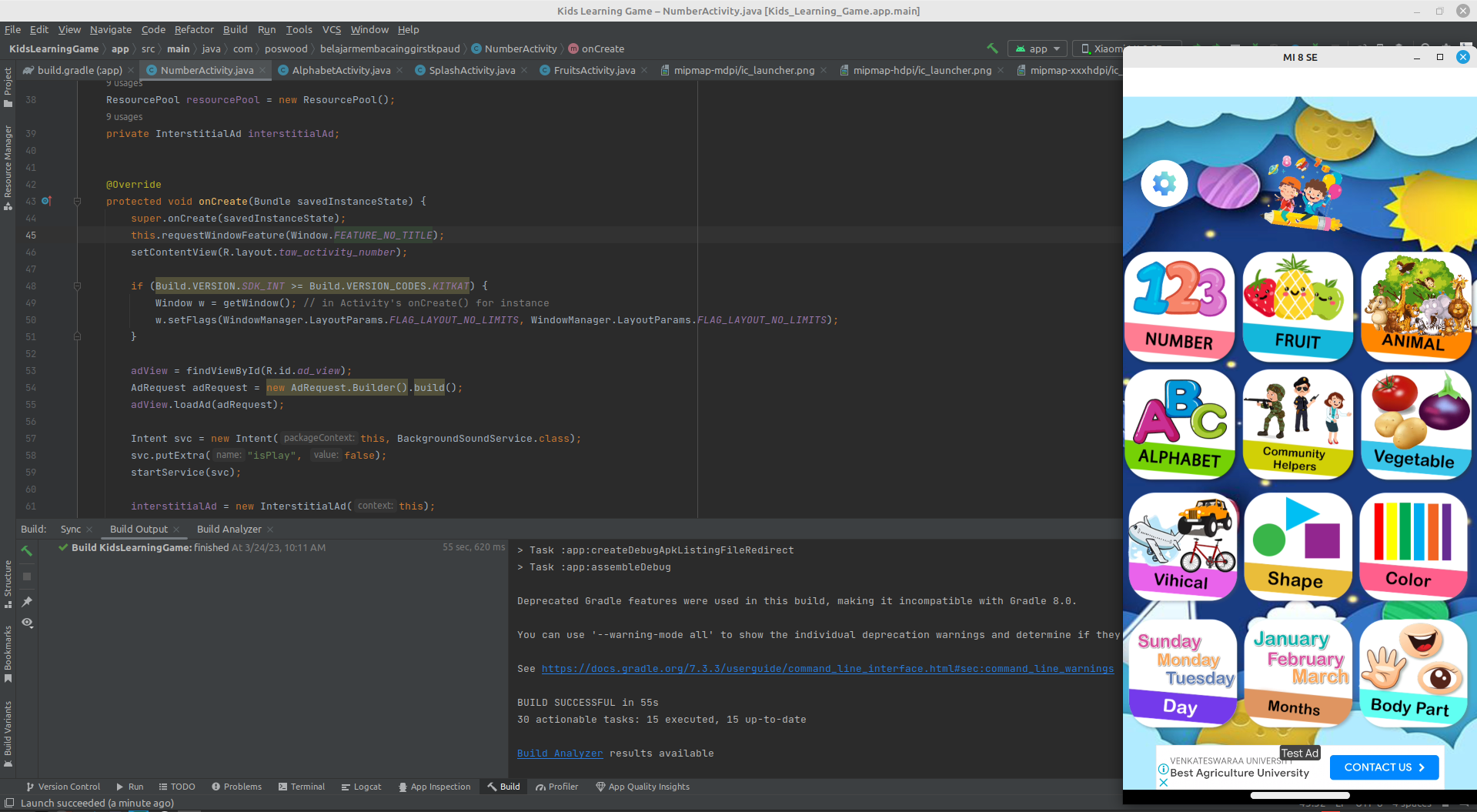Switch to the AlphabetActivity.java tab
The image size is (1477, 812).
point(341,70)
